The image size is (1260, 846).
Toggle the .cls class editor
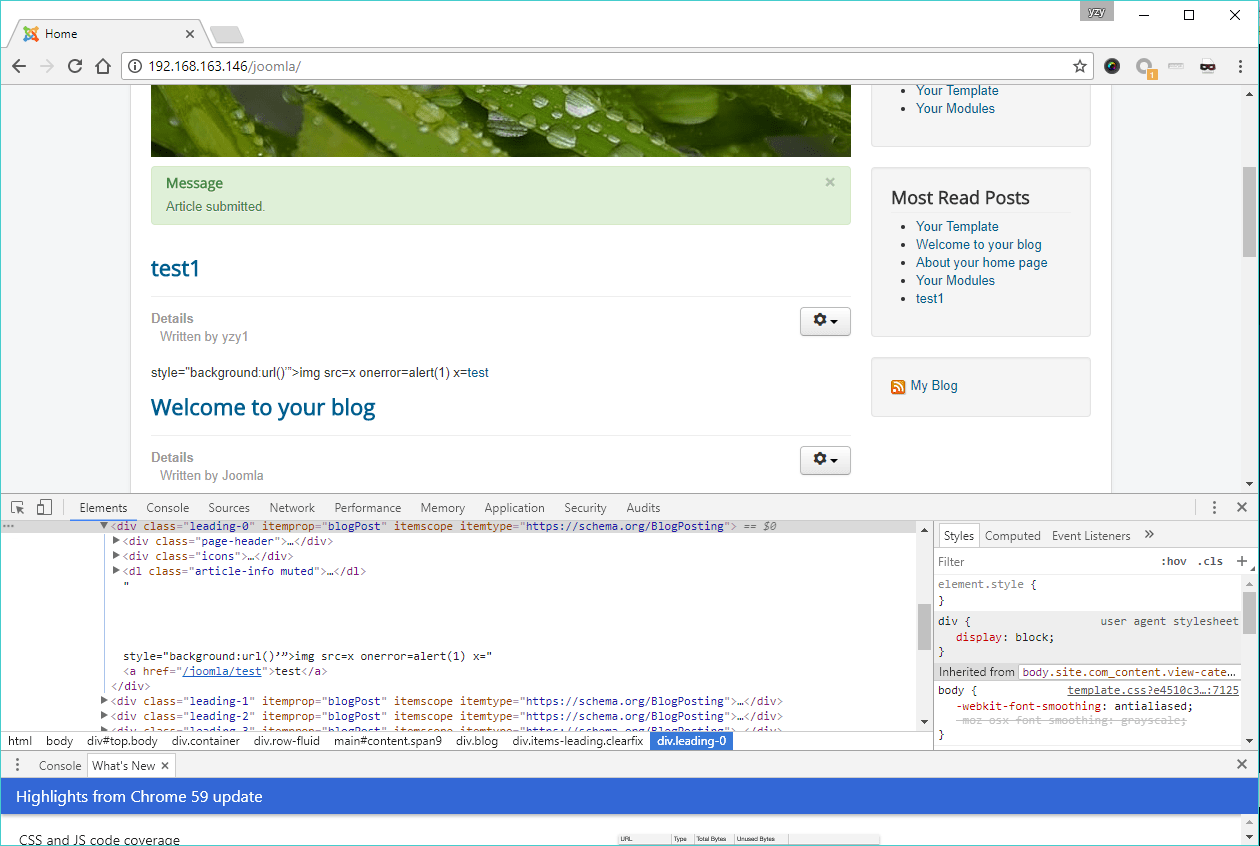pos(1210,561)
